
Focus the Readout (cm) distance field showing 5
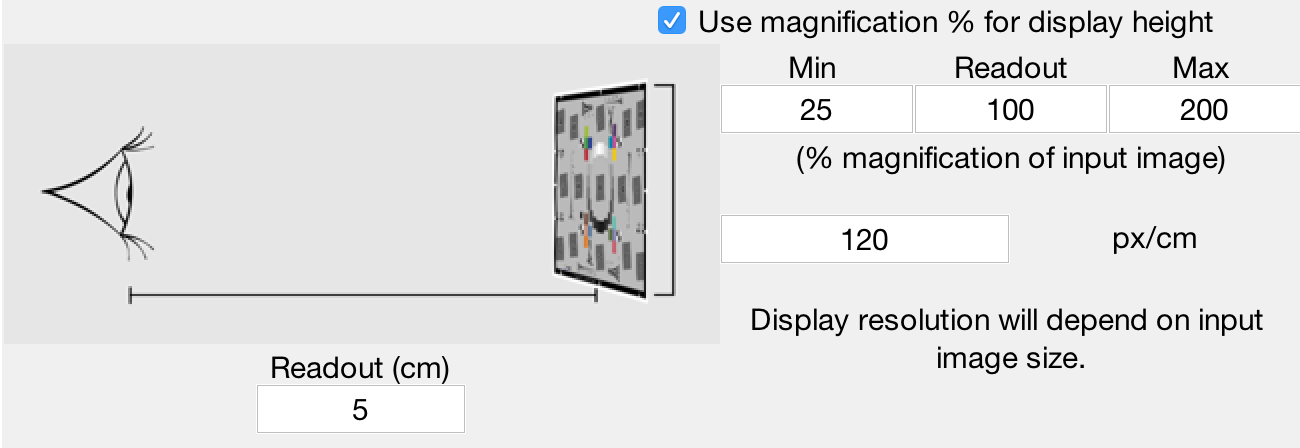tap(361, 409)
